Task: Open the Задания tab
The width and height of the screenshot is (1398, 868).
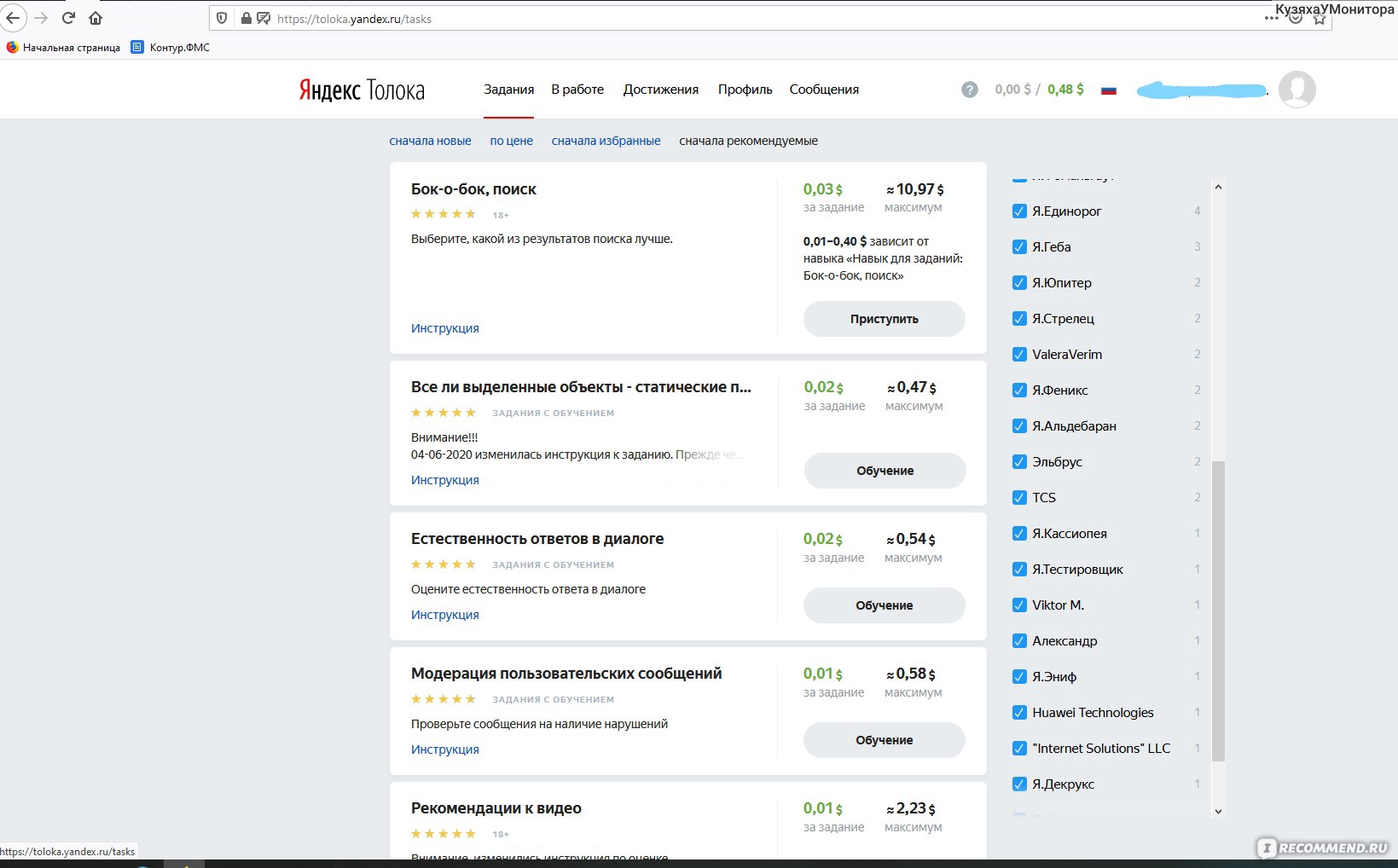Action: click(x=509, y=90)
